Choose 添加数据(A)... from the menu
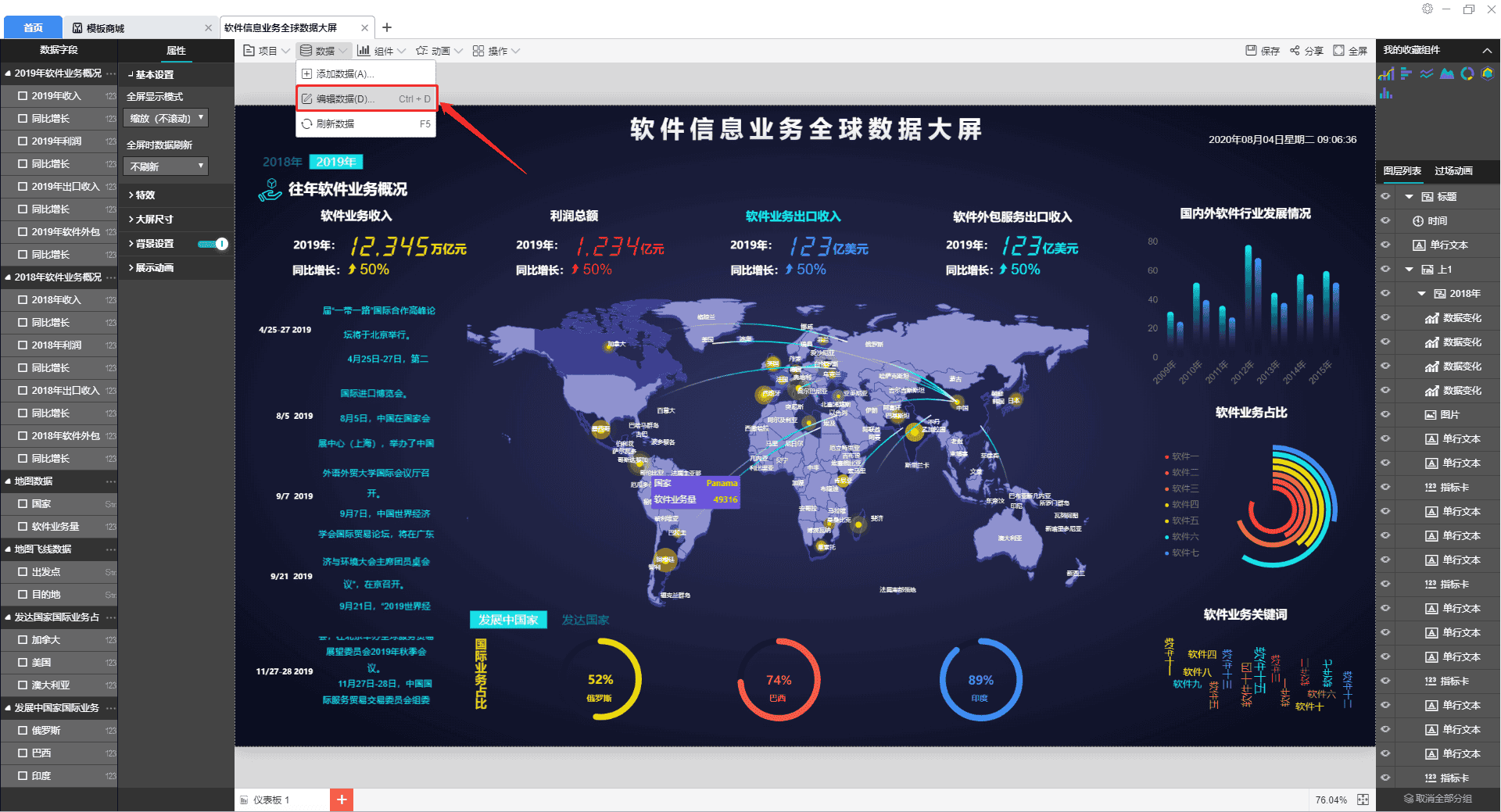This screenshot has height=812, width=1501. pos(366,73)
